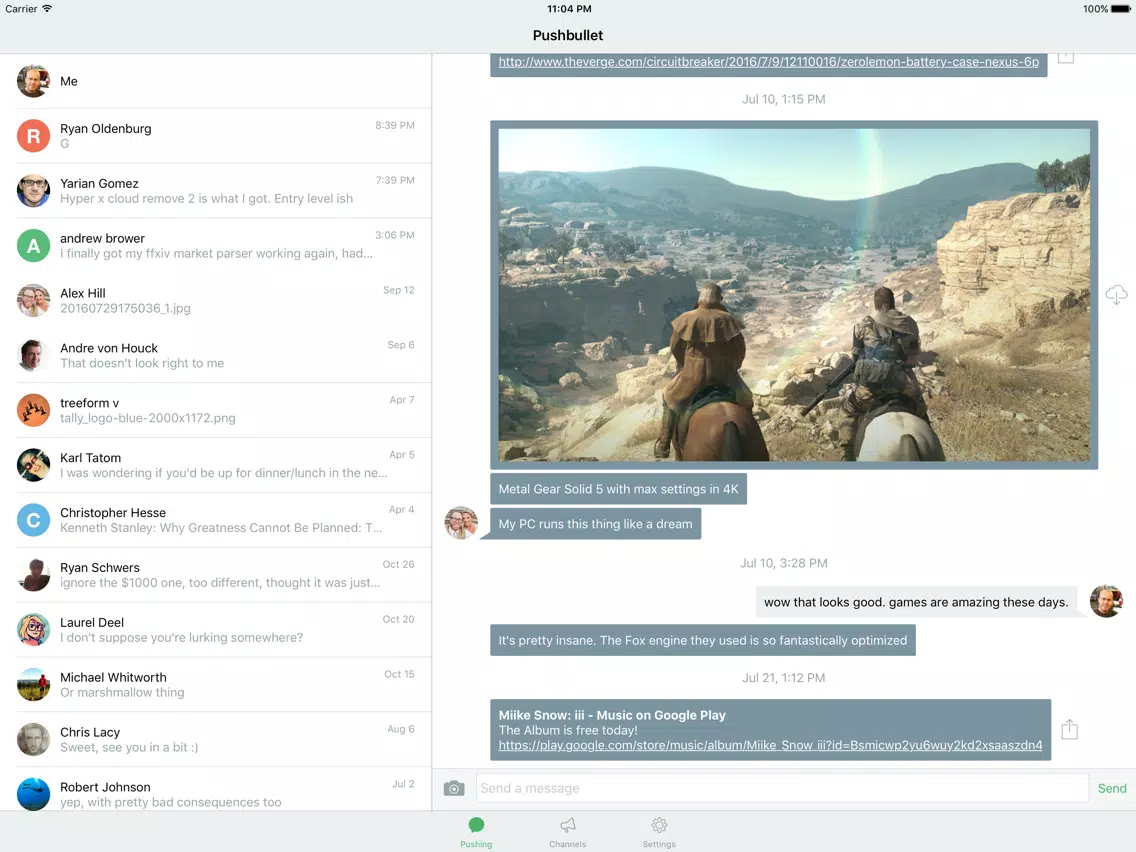Image resolution: width=1136 pixels, height=852 pixels.
Task: Switch to the Channels tab
Action: 567,832
